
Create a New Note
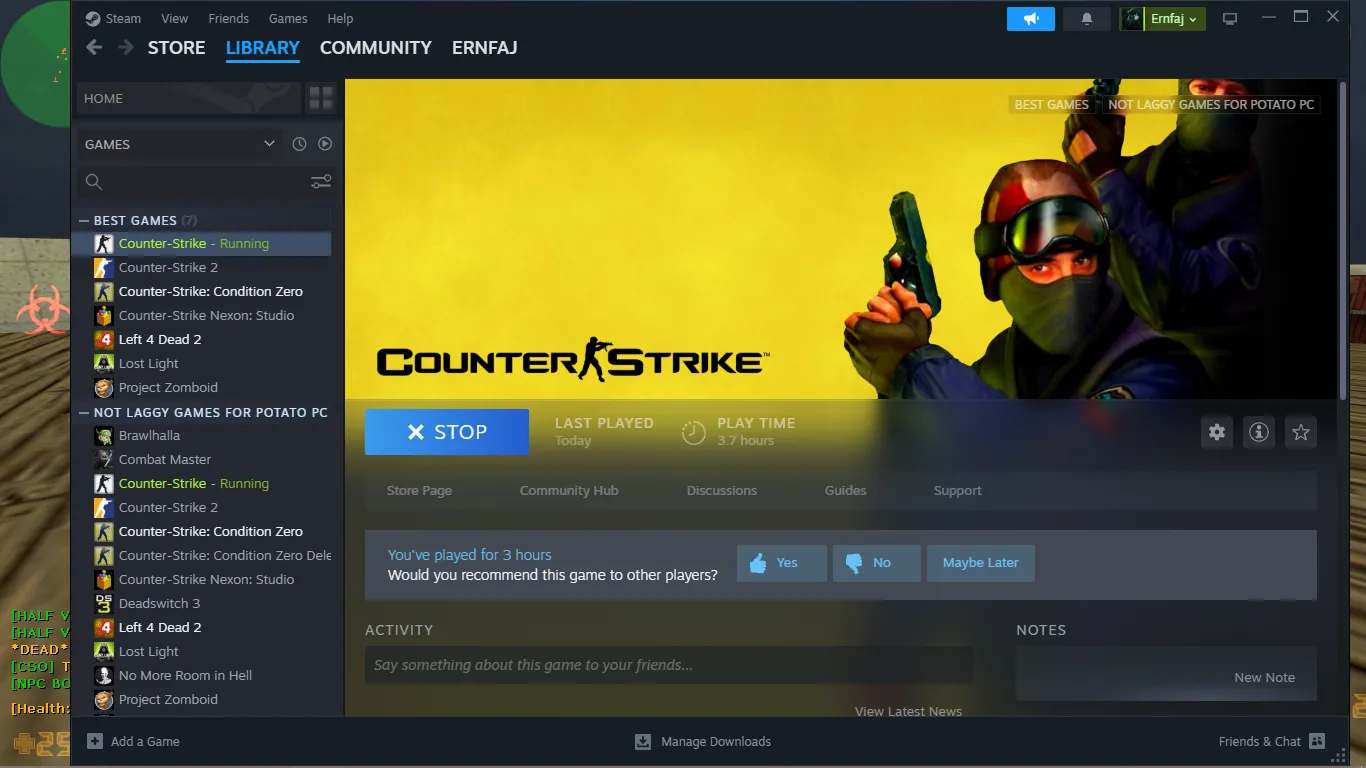pyautogui.click(x=1264, y=677)
